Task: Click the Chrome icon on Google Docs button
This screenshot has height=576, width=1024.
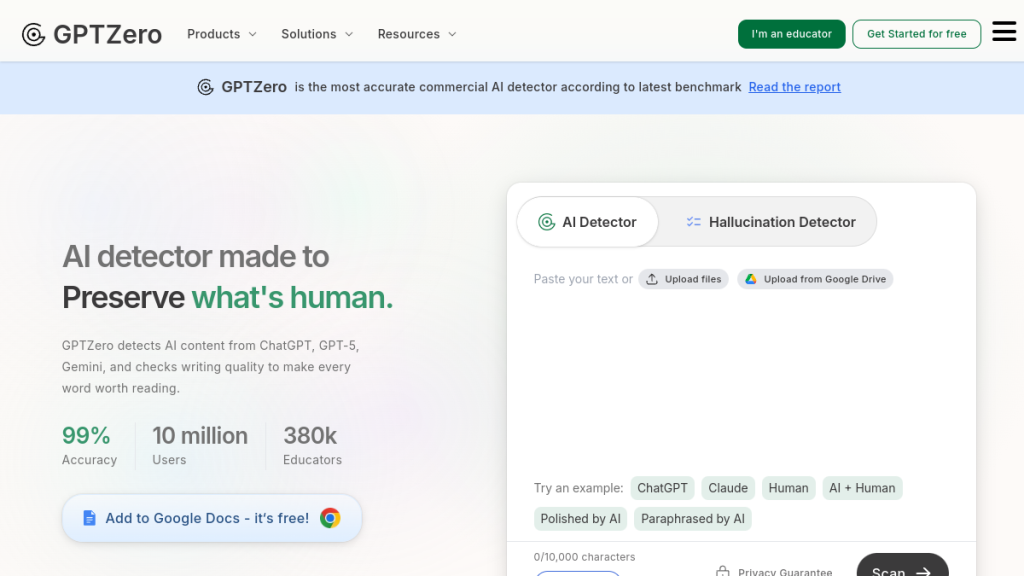Action: click(330, 518)
